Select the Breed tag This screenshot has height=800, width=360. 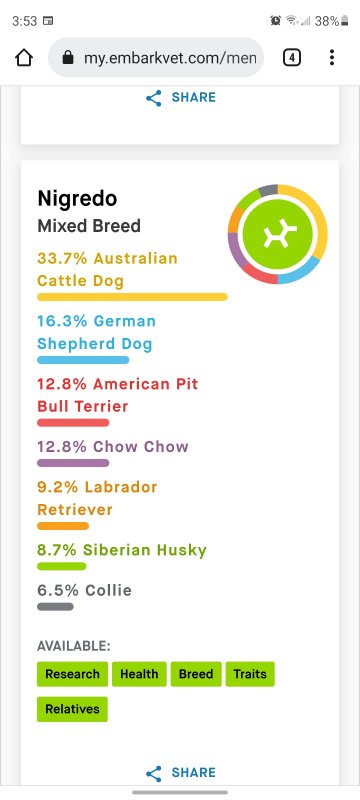coord(196,674)
